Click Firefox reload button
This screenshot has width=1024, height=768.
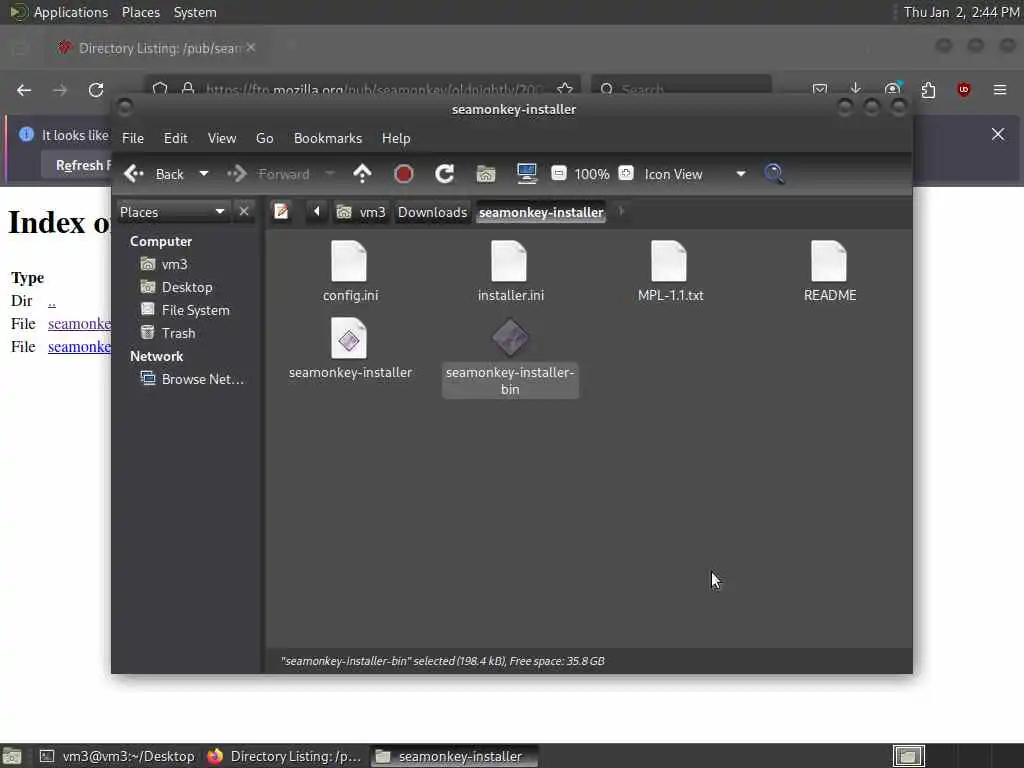[x=96, y=89]
